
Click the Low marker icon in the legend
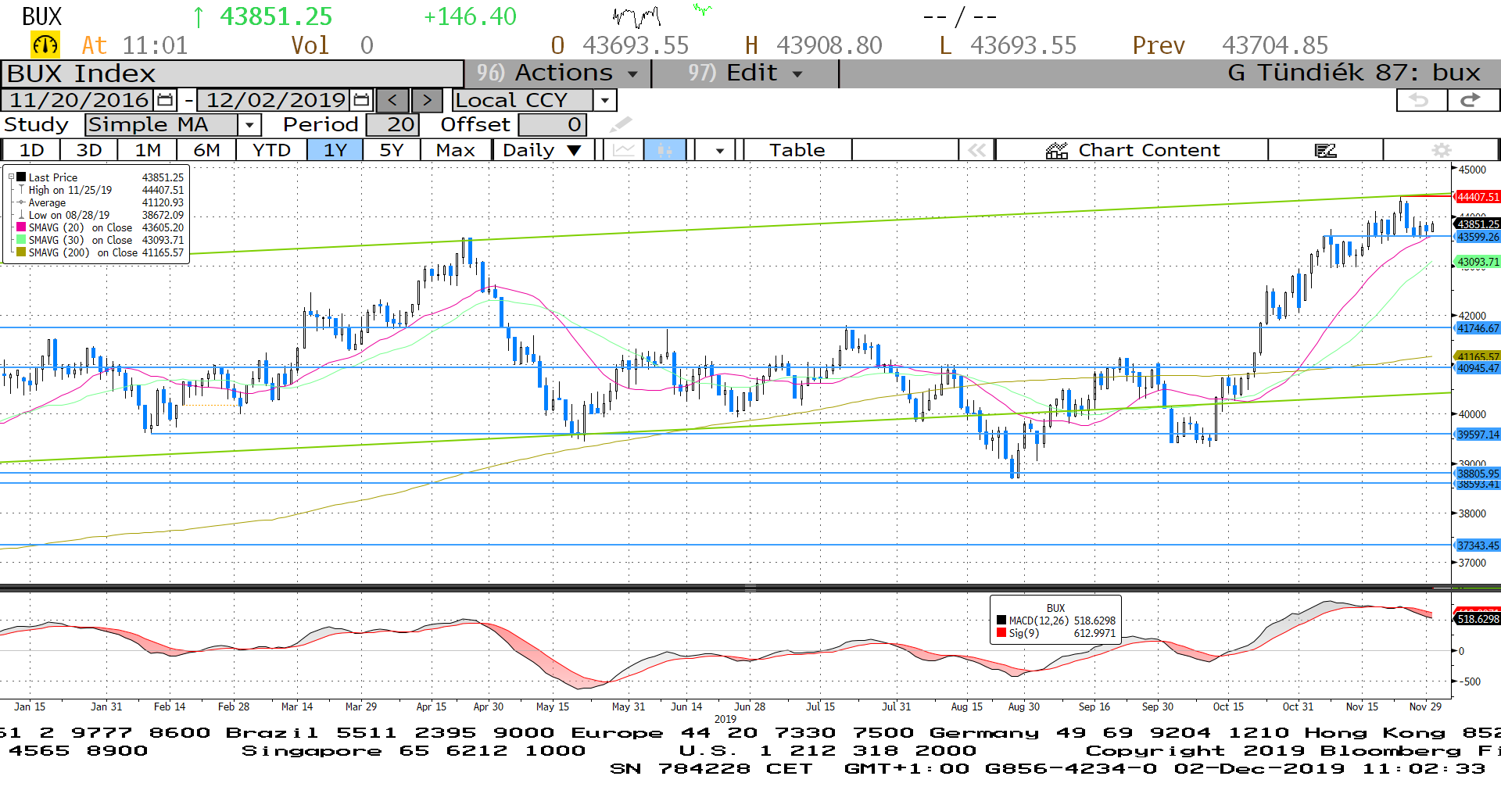coord(21,215)
